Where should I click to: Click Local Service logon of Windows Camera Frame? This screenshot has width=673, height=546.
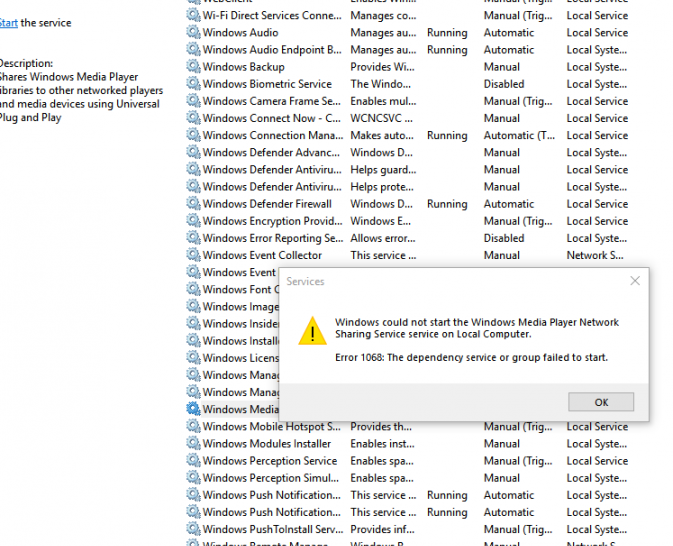point(597,101)
